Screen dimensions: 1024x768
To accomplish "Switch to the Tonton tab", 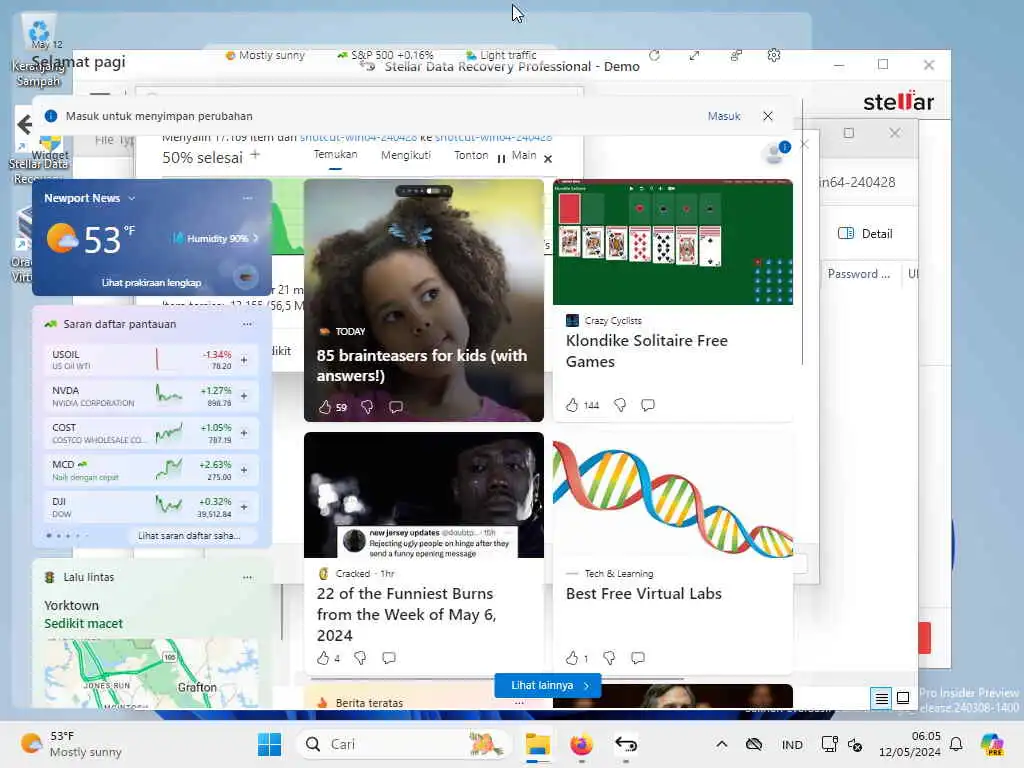I will [x=471, y=155].
